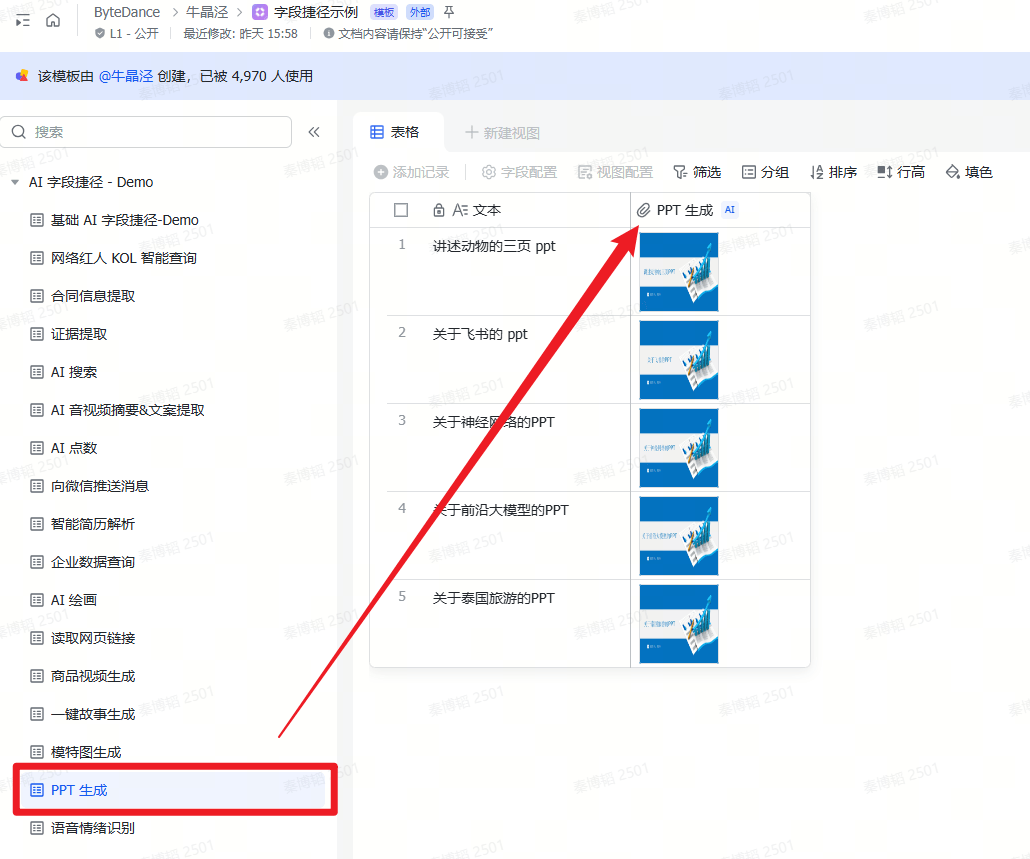Click the L1 - 公开 shield icon
The width and height of the screenshot is (1030, 859).
click(100, 33)
